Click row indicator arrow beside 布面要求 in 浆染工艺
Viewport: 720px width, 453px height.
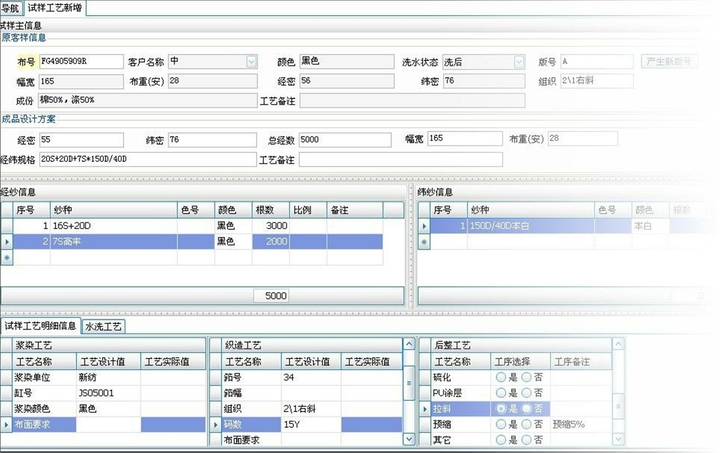[7, 425]
